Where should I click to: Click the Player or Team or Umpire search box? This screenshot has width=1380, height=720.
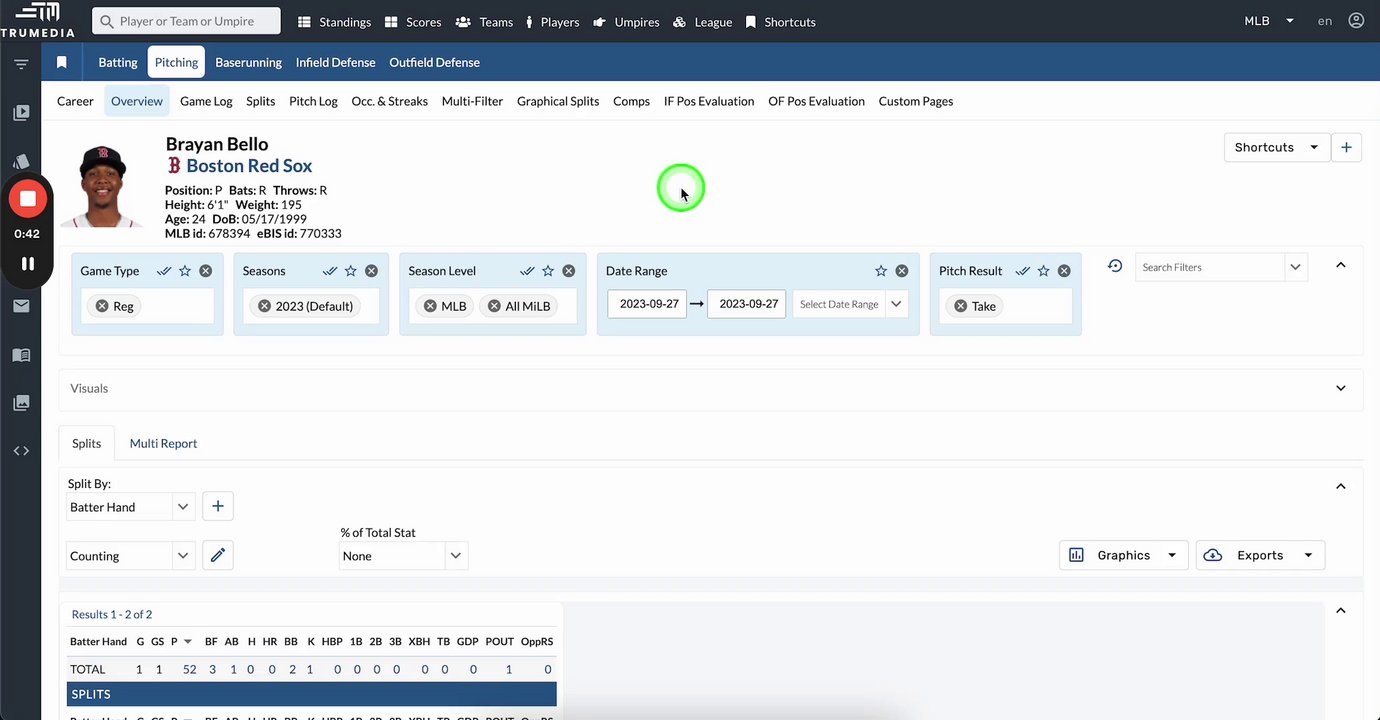pos(186,21)
